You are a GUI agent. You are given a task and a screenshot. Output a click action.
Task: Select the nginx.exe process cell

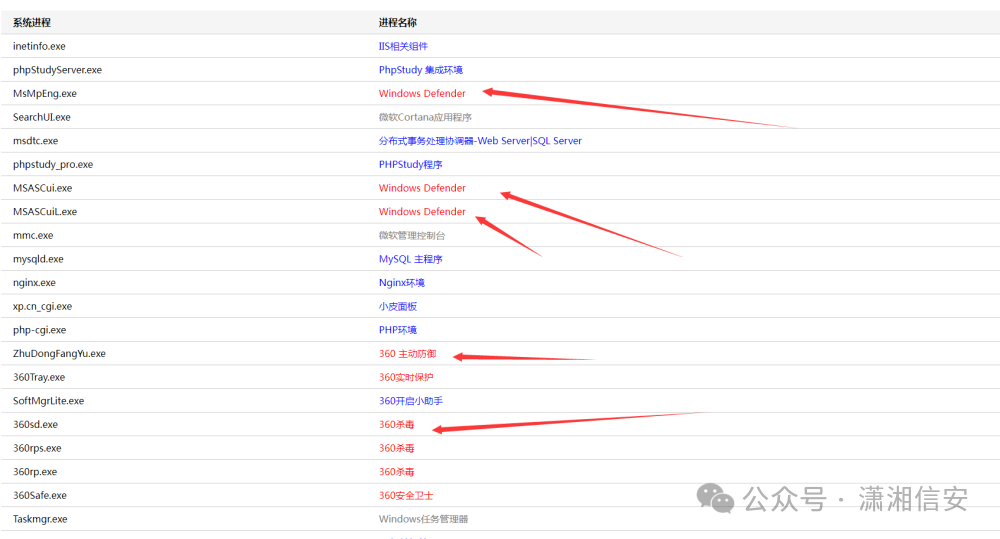coord(34,283)
